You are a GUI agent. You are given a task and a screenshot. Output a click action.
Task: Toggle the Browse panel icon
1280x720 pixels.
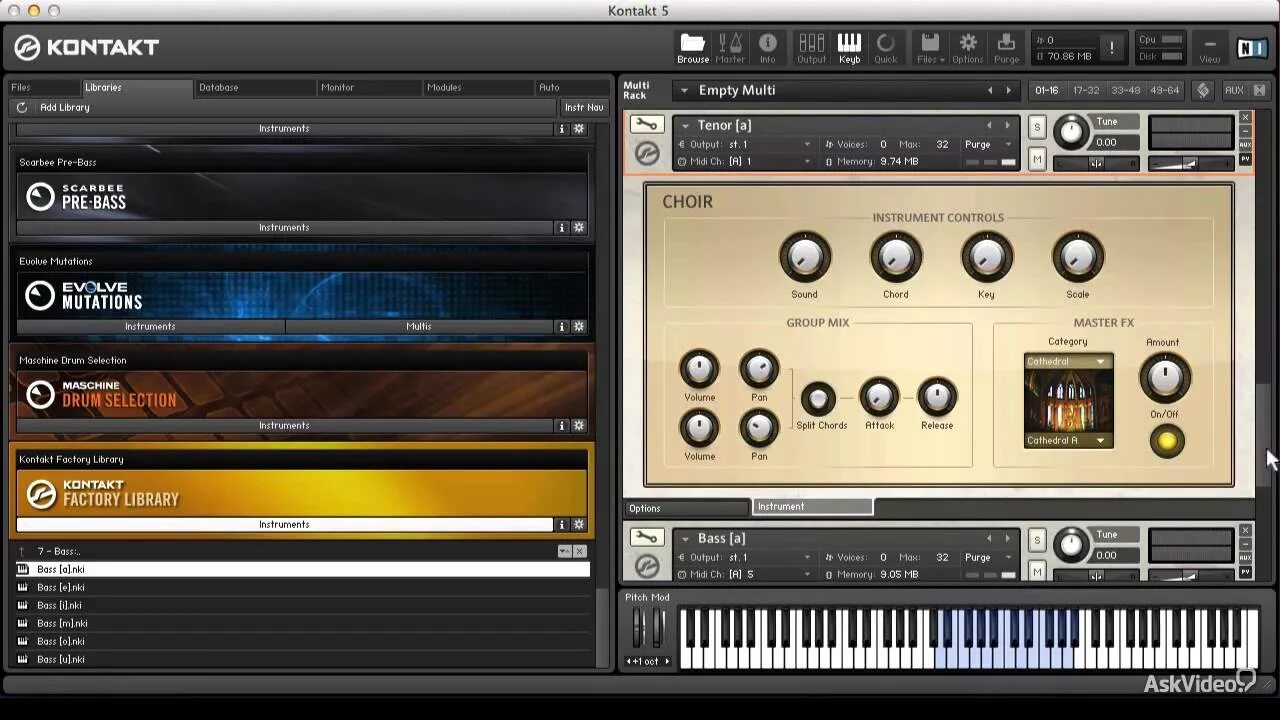tap(692, 47)
